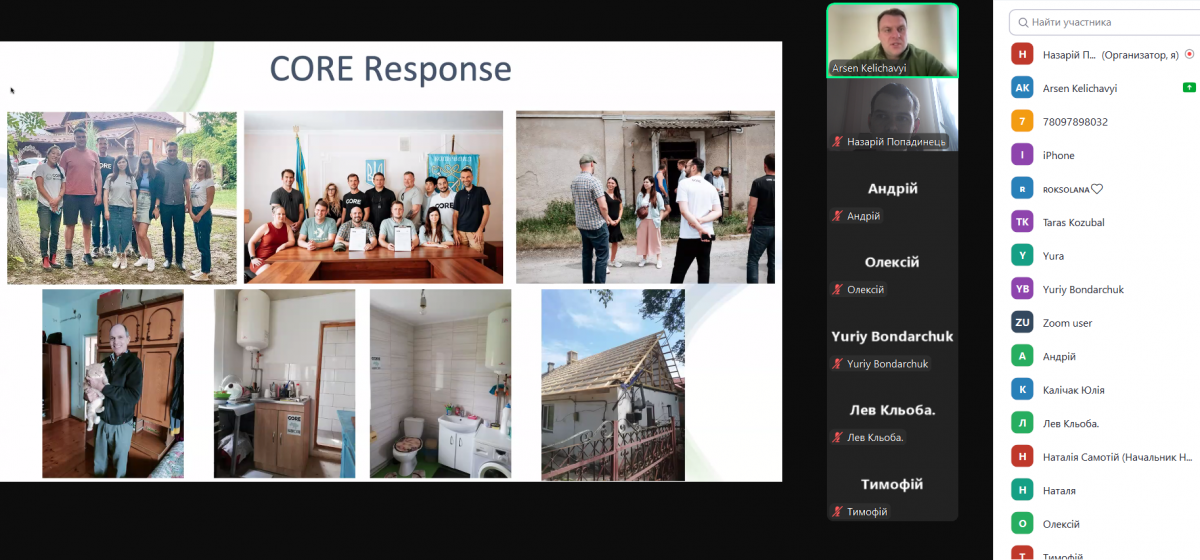Click the green screen-share icon beside Arsen Kelichavyi
This screenshot has height=560, width=1200.
(1188, 88)
